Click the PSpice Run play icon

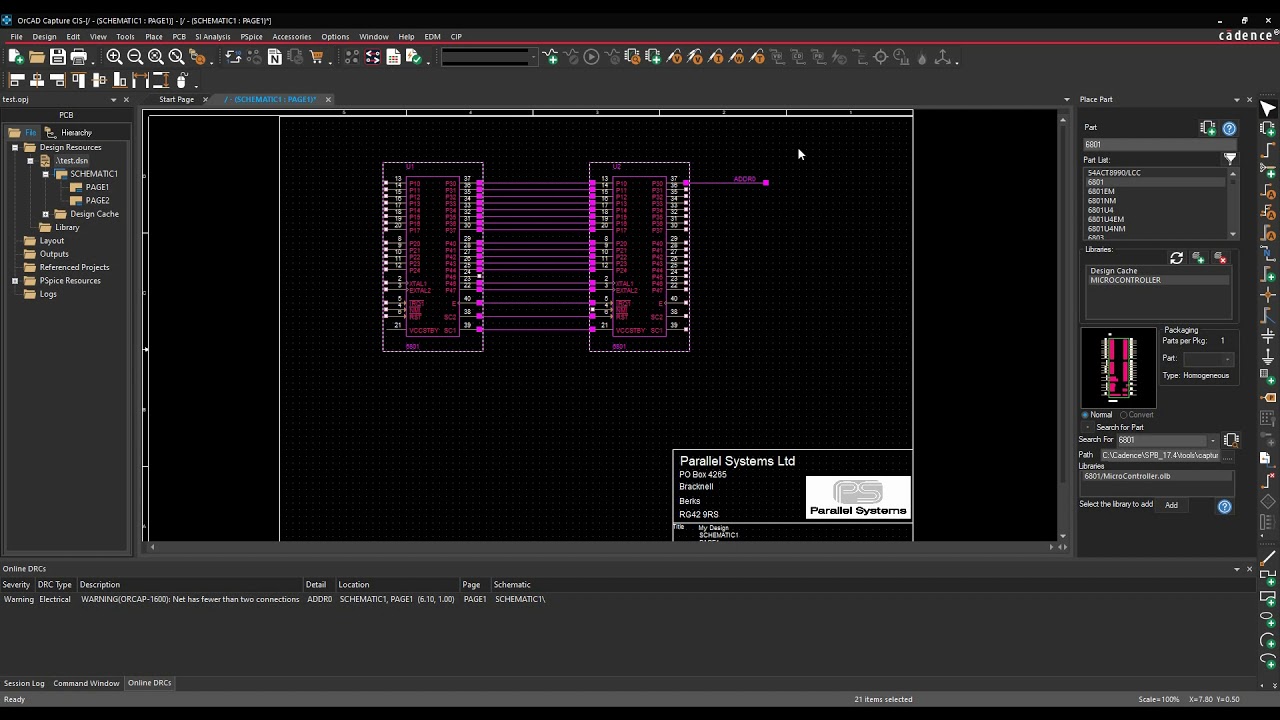coord(591,57)
